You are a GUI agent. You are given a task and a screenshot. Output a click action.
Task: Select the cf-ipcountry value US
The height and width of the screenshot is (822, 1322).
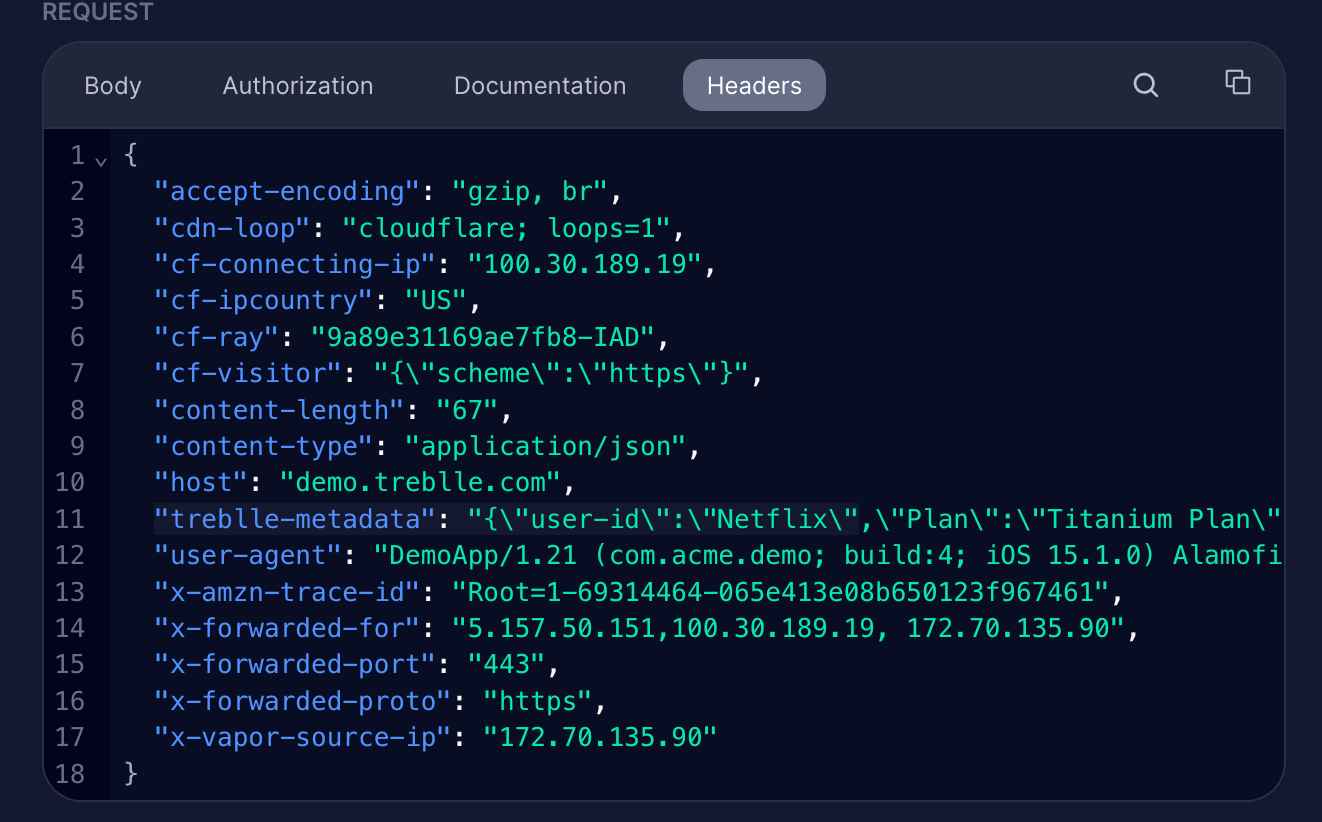(x=436, y=300)
